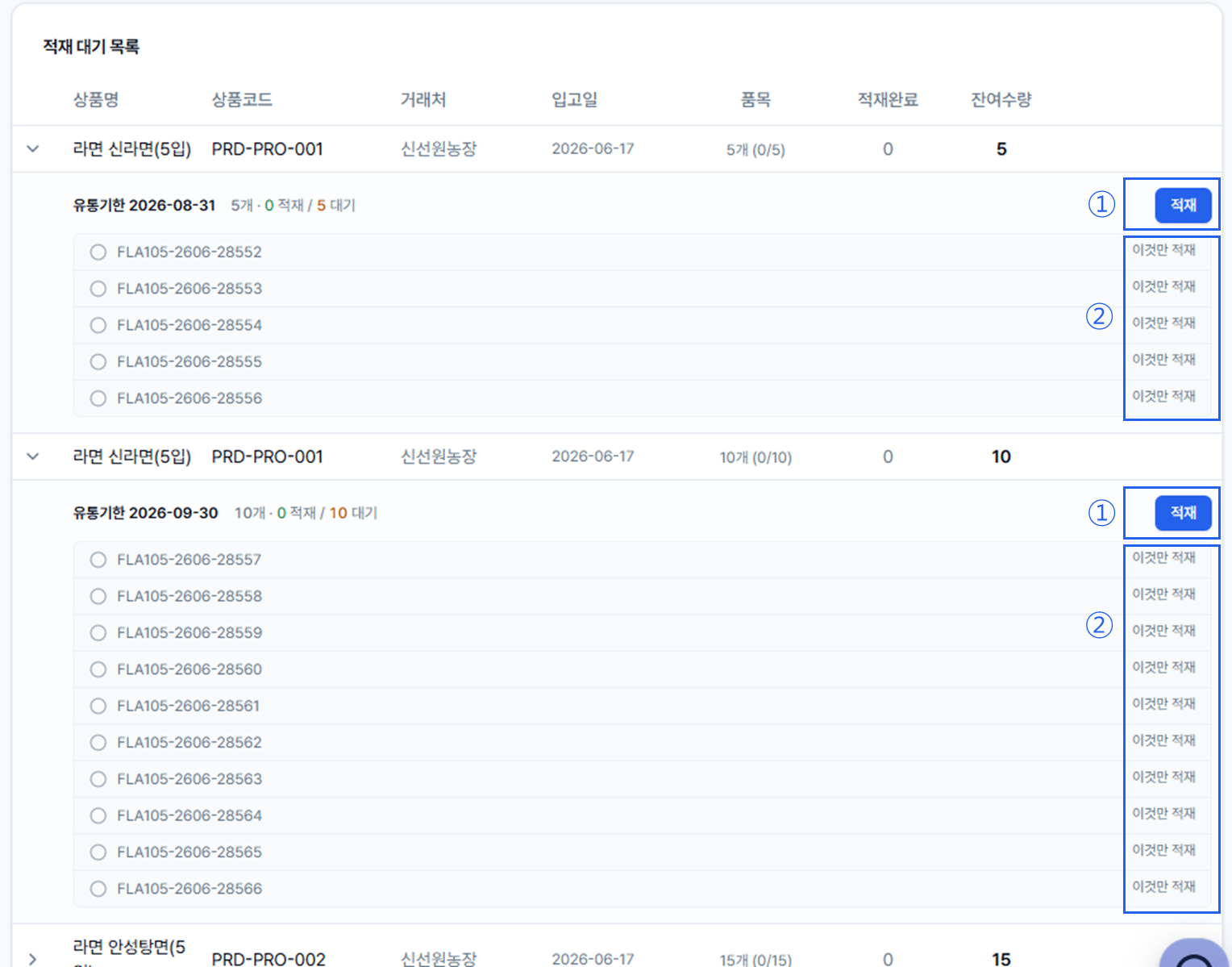Click the FLA105-2606-28566 code text

coord(189,889)
